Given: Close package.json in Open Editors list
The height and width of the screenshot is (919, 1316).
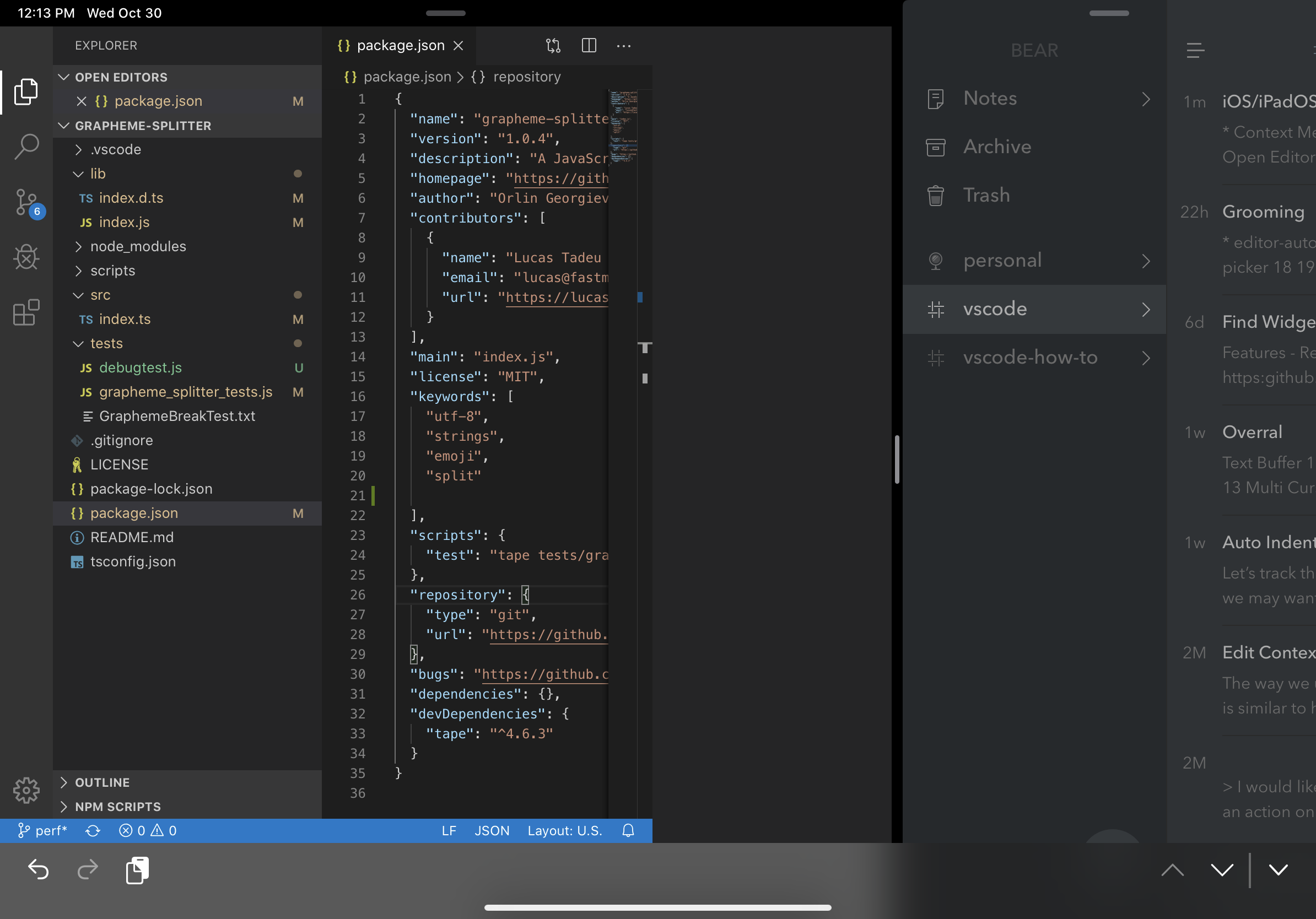Looking at the screenshot, I should pyautogui.click(x=82, y=101).
